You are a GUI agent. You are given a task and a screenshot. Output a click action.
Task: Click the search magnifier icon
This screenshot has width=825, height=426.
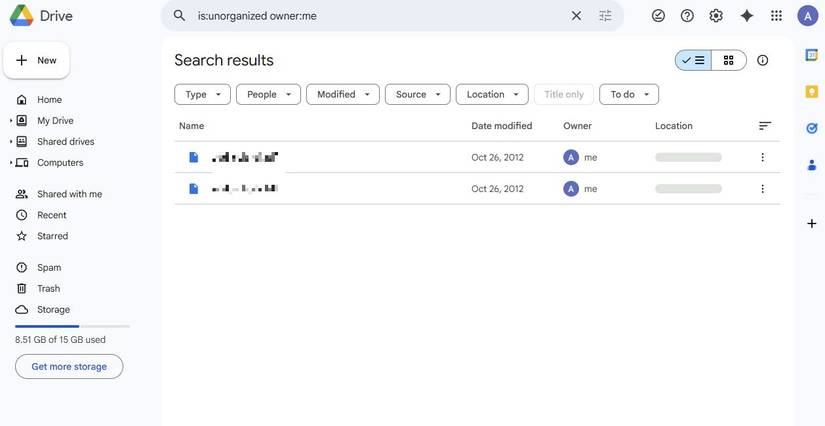[x=179, y=16]
